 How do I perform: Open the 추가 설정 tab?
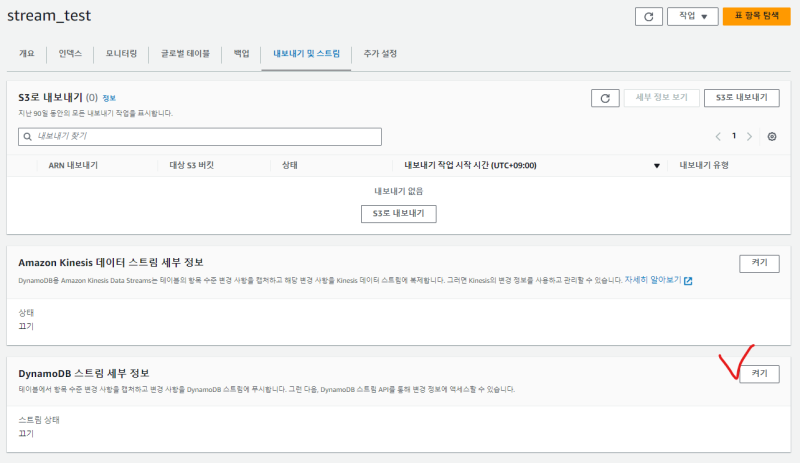[x=380, y=54]
